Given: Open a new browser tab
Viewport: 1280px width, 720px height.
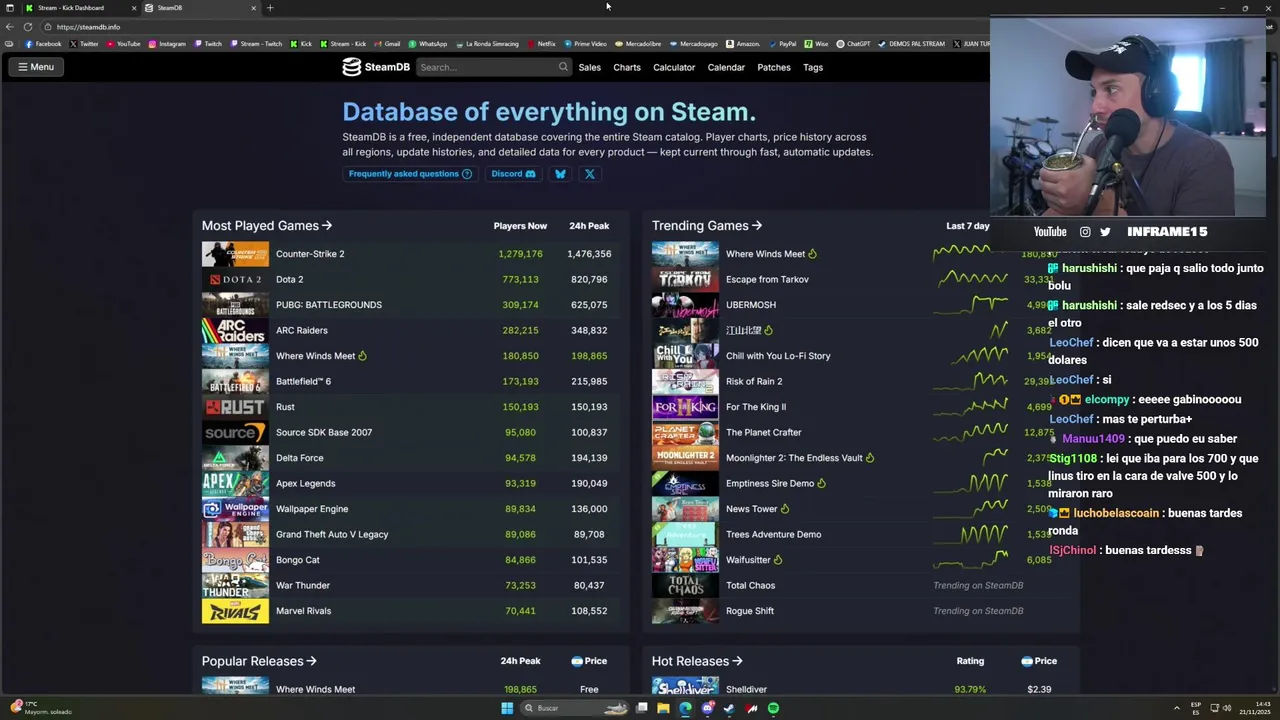Looking at the screenshot, I should (x=269, y=8).
